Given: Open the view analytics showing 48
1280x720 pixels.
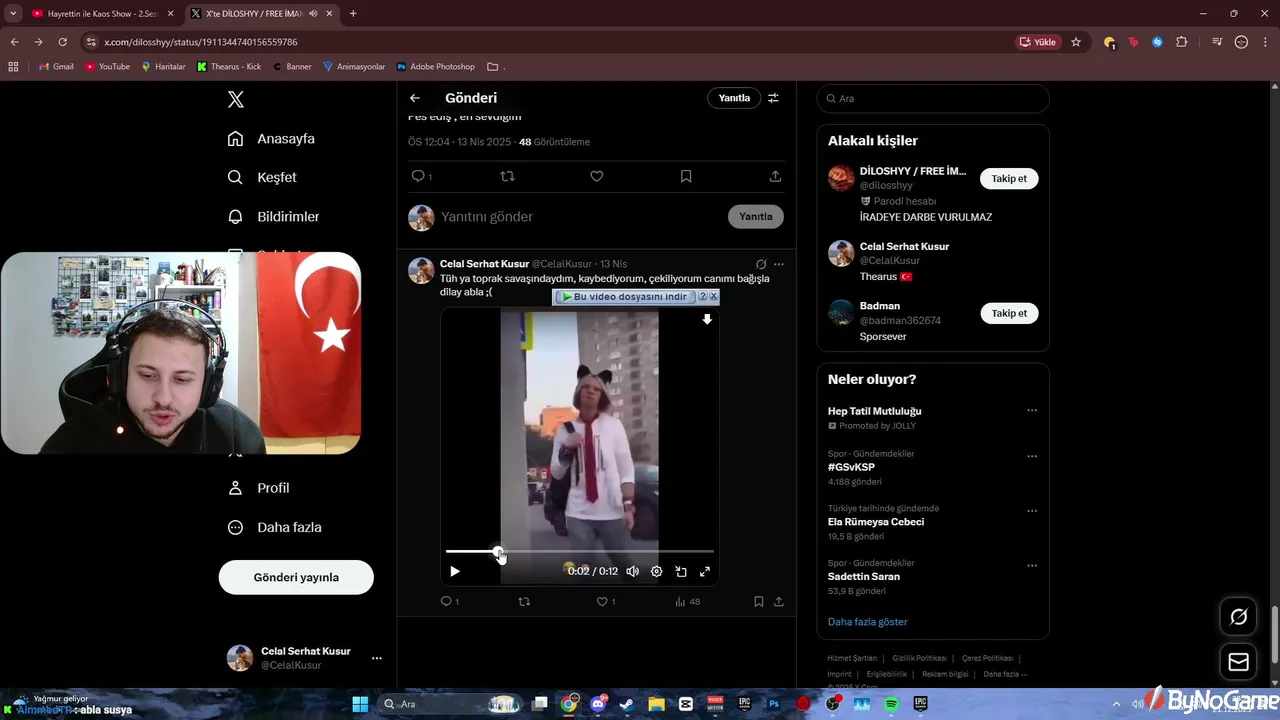Looking at the screenshot, I should [687, 602].
